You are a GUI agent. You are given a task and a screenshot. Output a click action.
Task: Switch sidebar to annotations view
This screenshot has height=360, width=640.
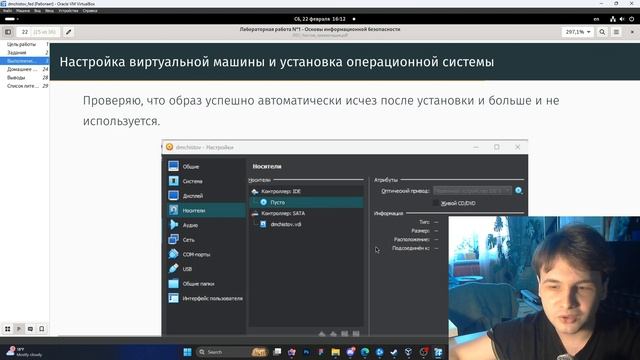[30, 329]
